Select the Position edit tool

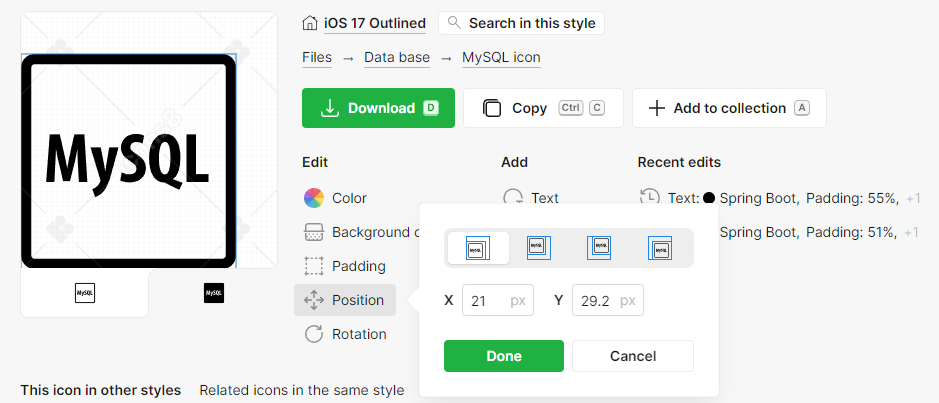[345, 300]
